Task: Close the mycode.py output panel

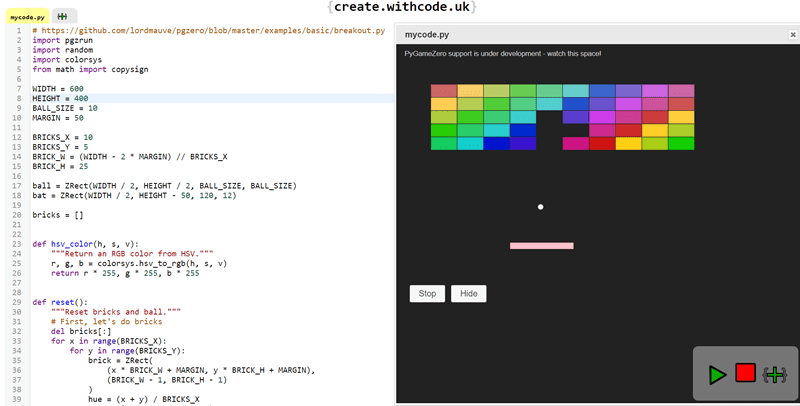Action: tap(792, 35)
